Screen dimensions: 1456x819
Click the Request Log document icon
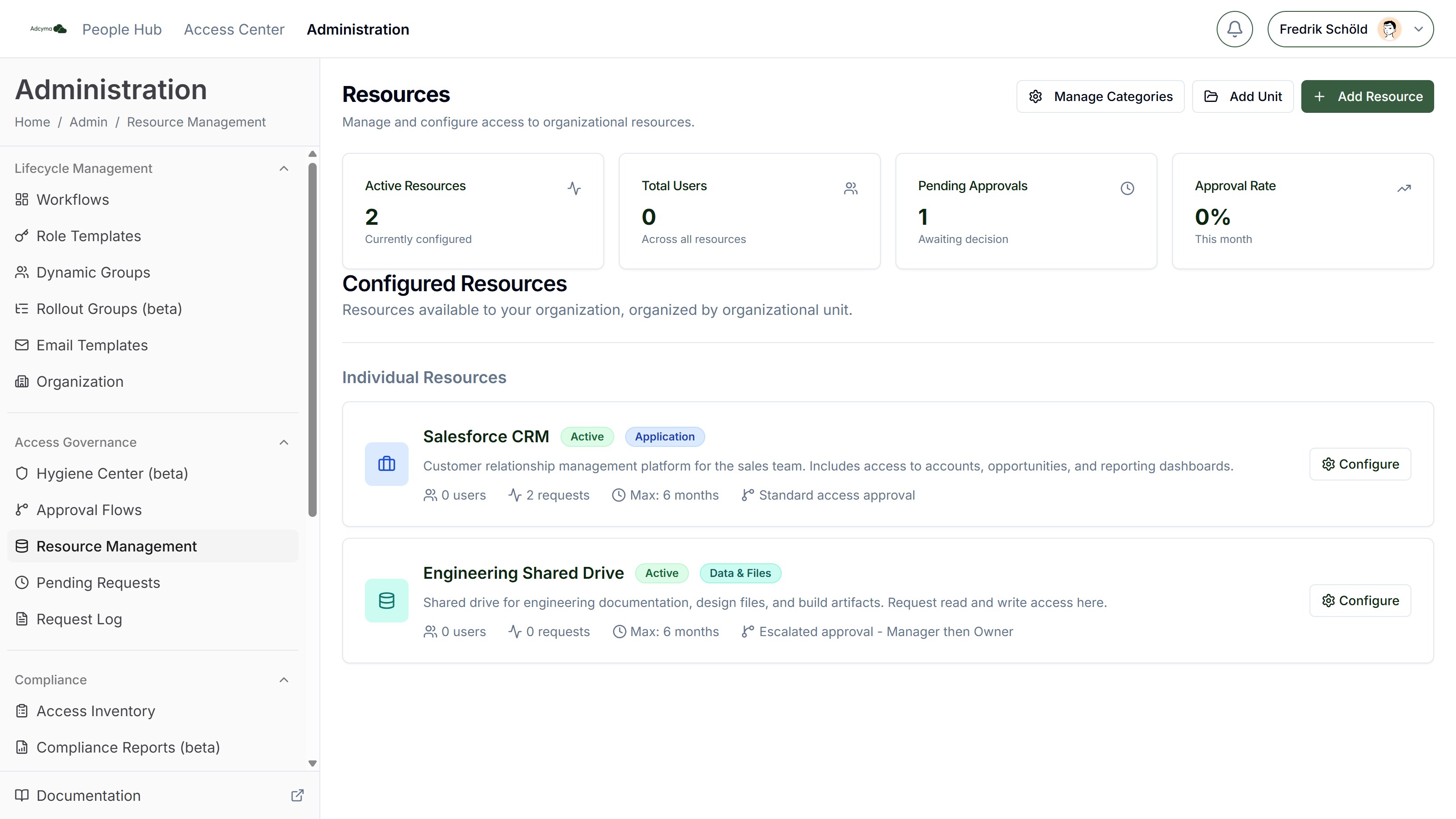pos(21,619)
